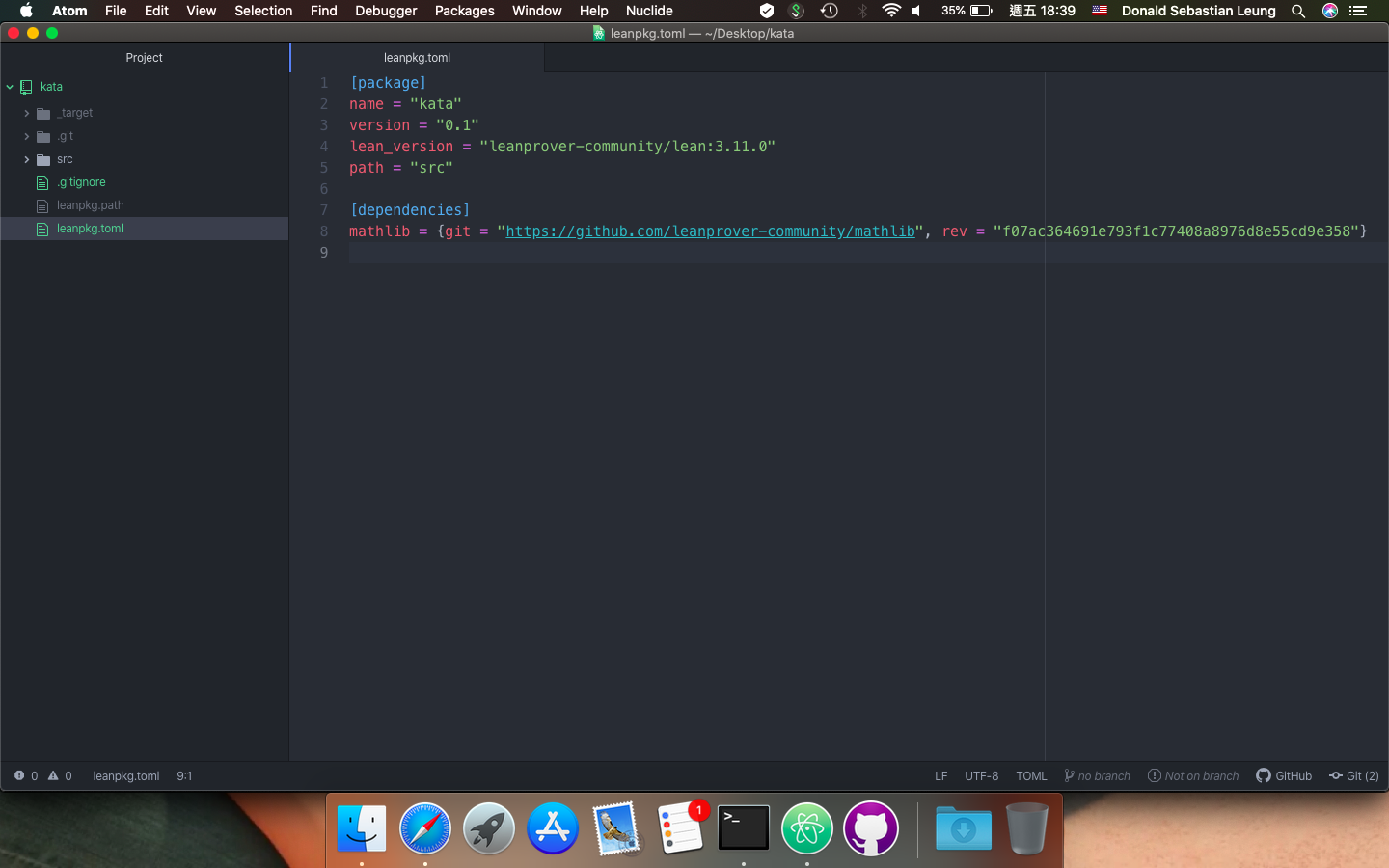Image resolution: width=1389 pixels, height=868 pixels.
Task: Click the Apple menu logo
Action: tap(26, 11)
